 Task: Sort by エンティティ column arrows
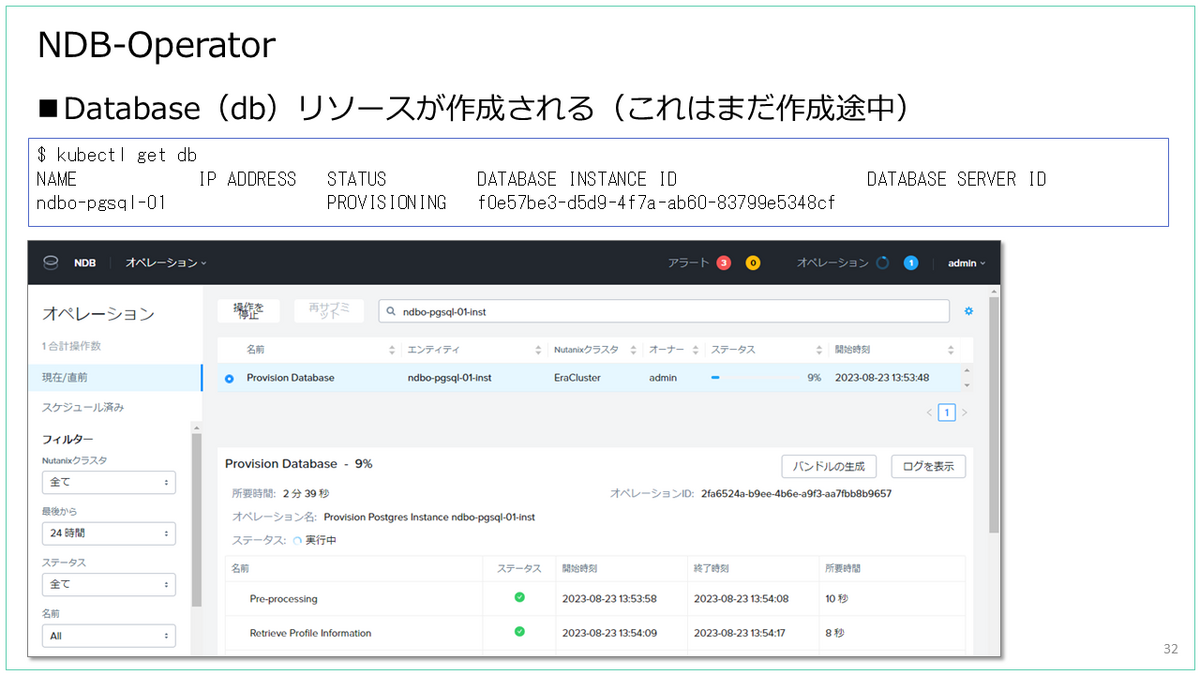pos(537,350)
